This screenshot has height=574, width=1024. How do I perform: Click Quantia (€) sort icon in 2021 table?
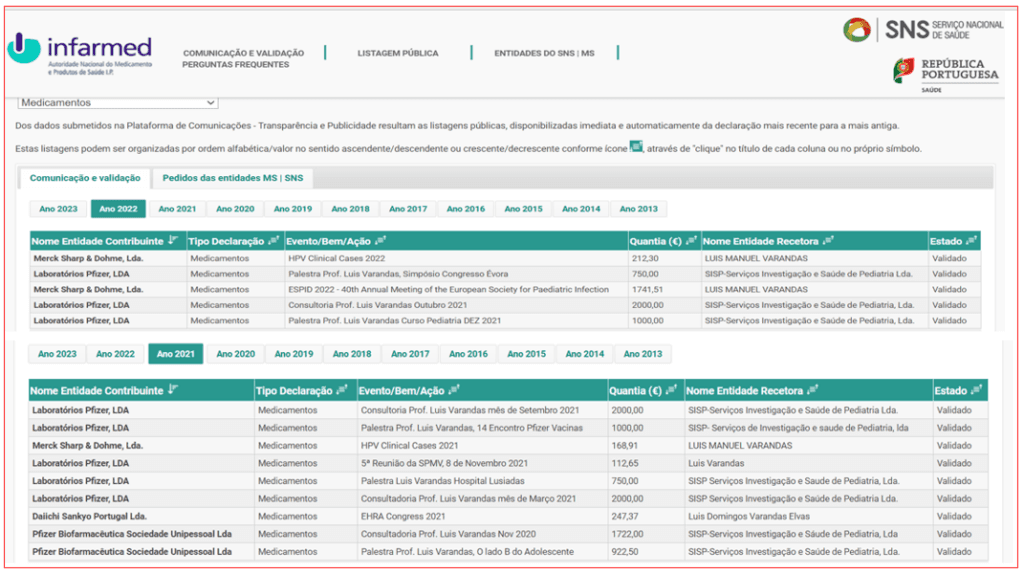[672, 391]
